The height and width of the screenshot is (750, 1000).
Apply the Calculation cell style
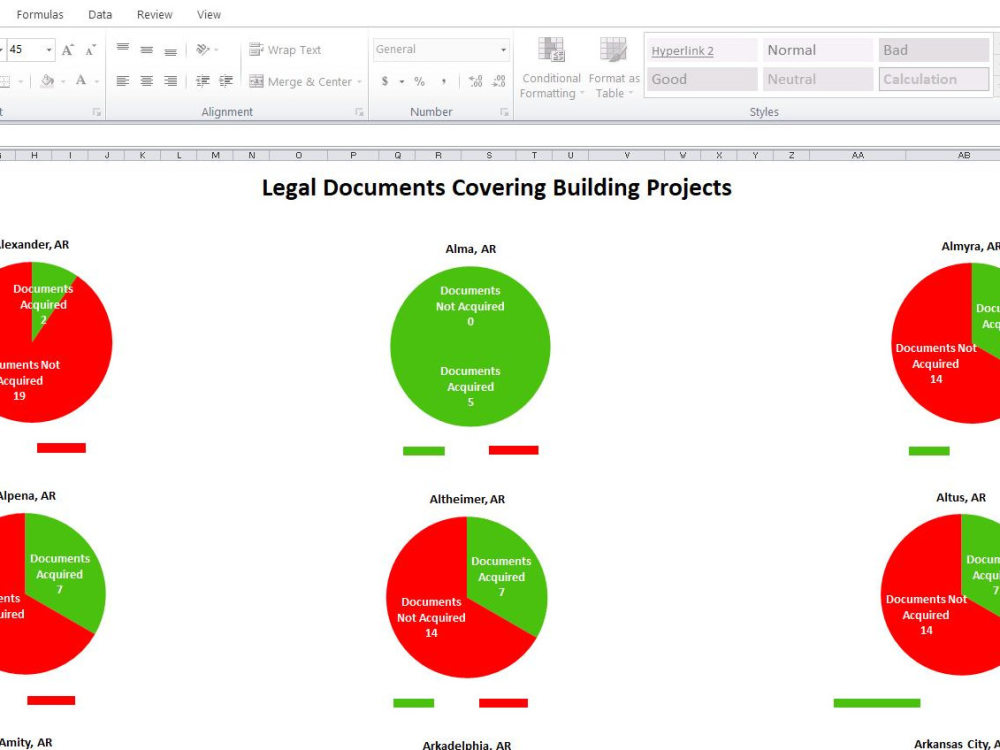[x=934, y=79]
